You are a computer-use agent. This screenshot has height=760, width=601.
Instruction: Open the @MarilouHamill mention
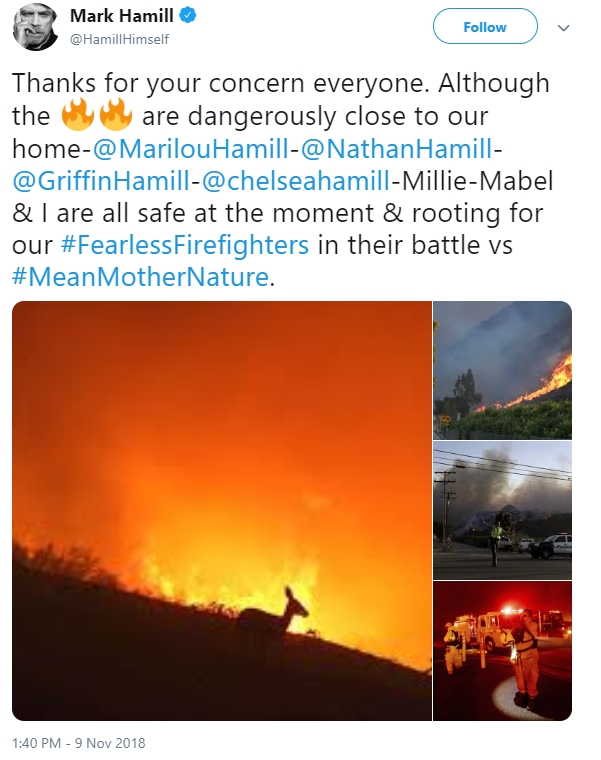(x=190, y=148)
